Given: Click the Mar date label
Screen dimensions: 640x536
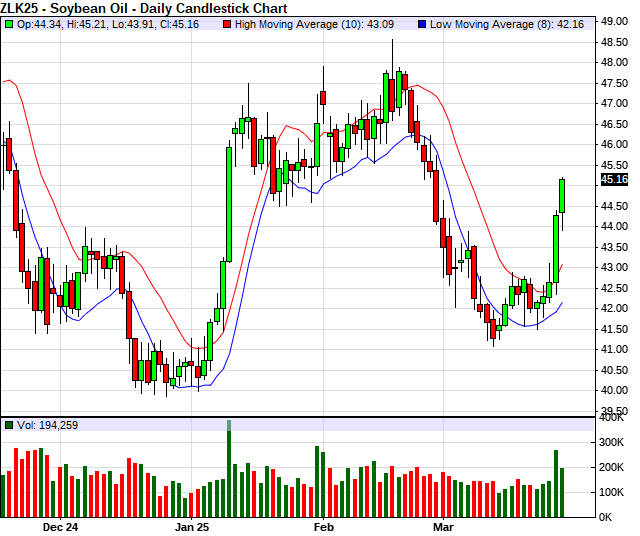Looking at the screenshot, I should point(444,525).
